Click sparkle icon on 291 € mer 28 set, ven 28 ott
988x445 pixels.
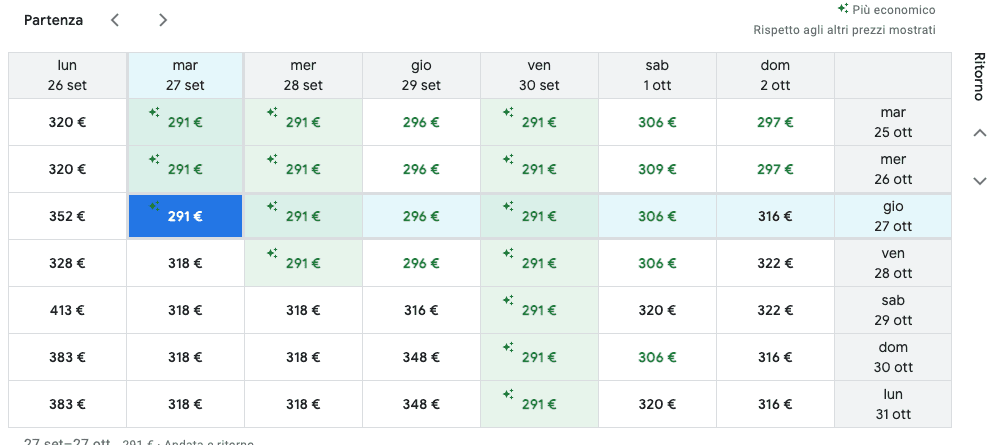272,253
